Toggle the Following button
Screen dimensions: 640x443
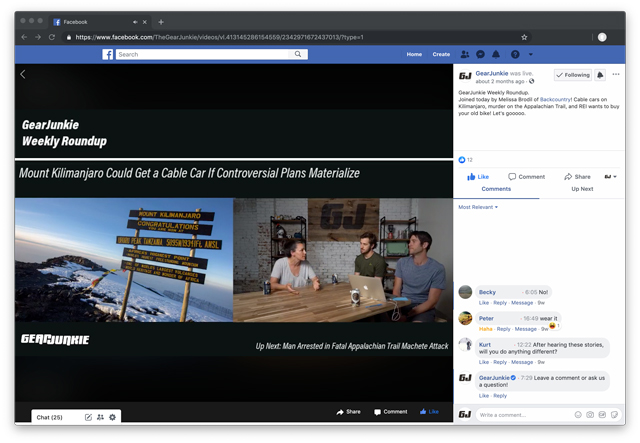click(x=573, y=75)
